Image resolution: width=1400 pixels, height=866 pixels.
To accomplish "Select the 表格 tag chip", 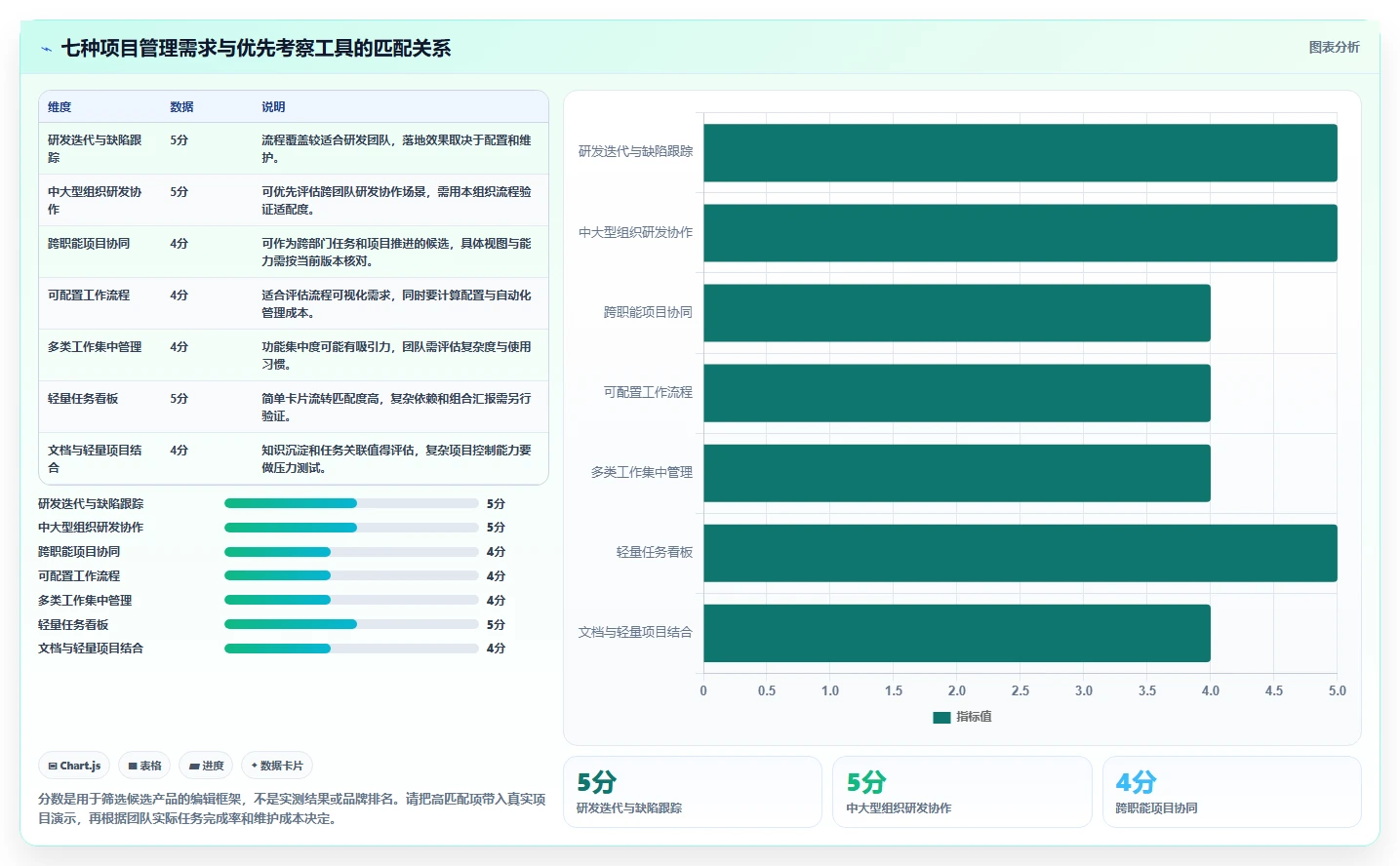I will (x=144, y=766).
